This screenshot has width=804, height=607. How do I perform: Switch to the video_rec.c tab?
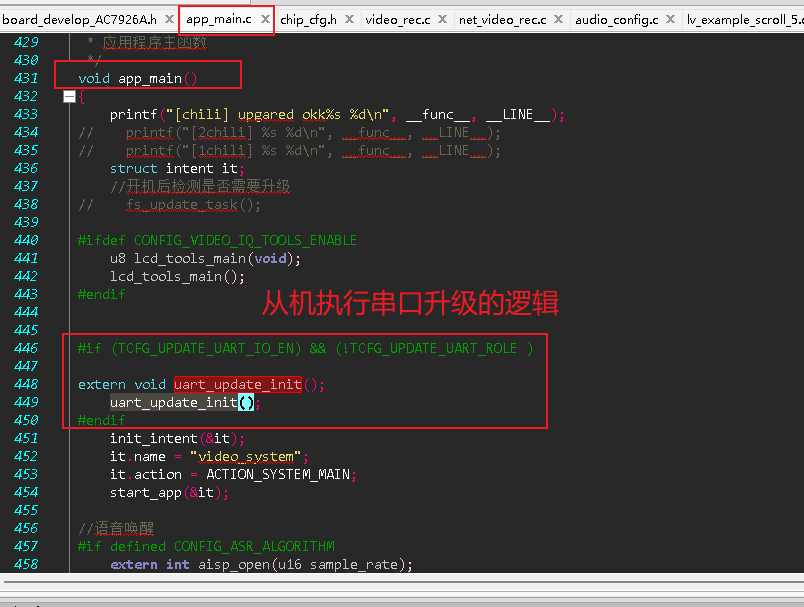398,19
